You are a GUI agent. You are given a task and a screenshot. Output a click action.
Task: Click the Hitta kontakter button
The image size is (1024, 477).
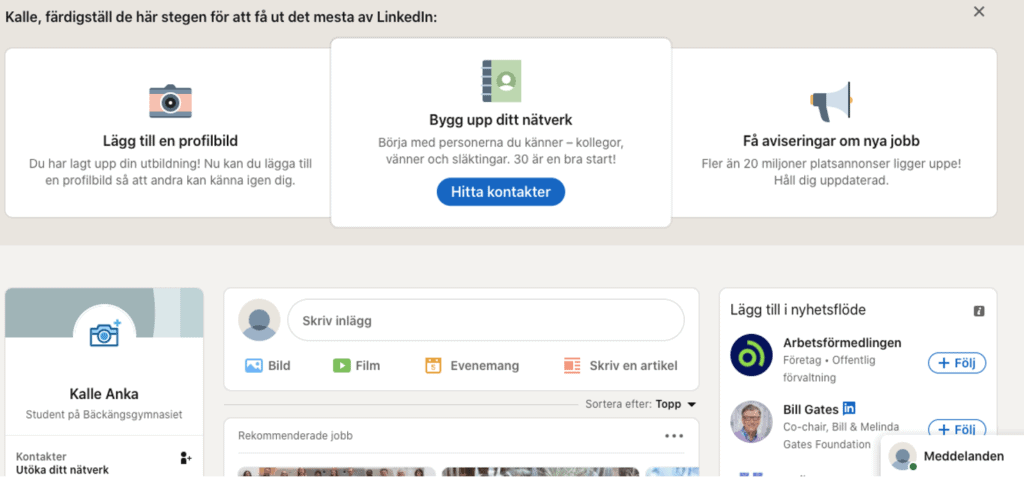(x=501, y=192)
